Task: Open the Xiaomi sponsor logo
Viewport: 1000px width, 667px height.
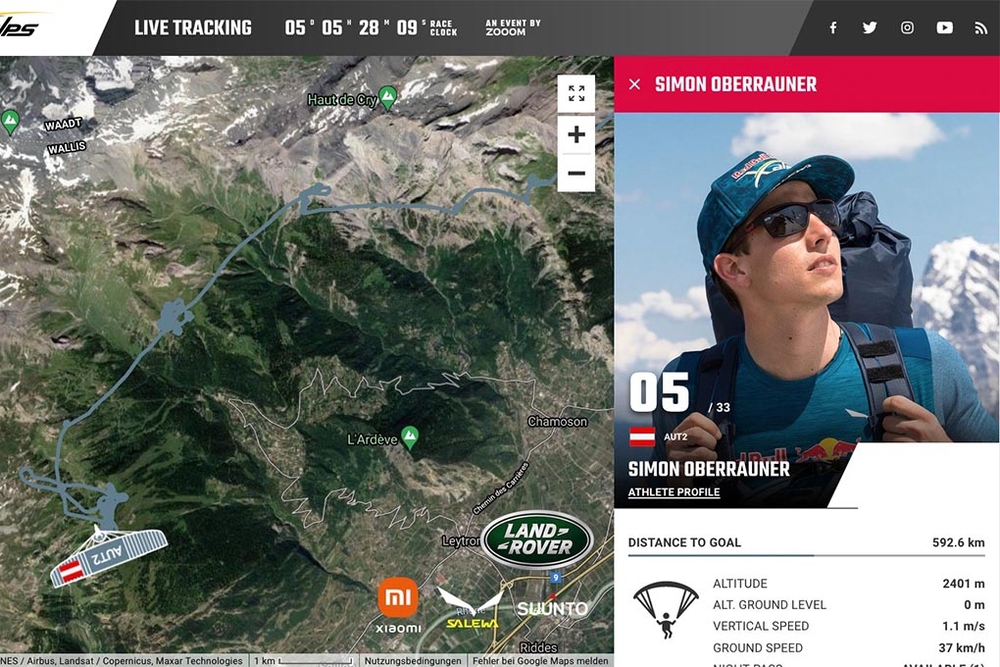Action: tap(399, 605)
